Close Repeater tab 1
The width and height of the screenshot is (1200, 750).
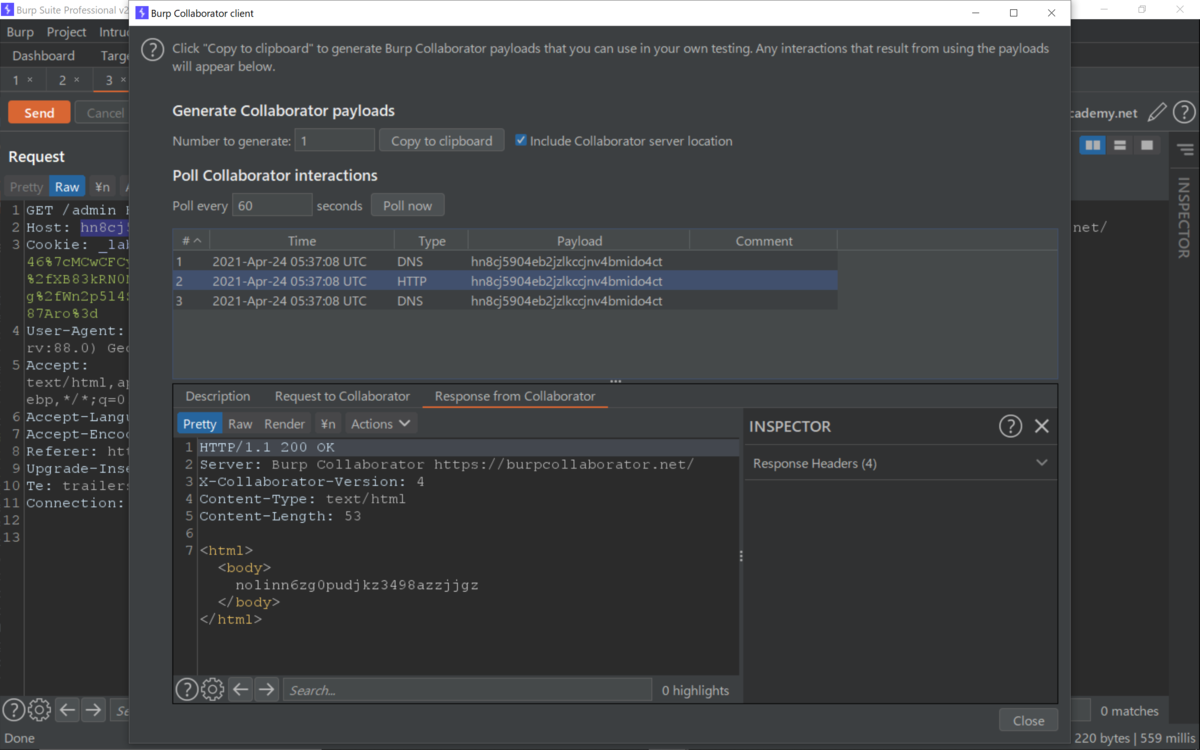pyautogui.click(x=30, y=80)
